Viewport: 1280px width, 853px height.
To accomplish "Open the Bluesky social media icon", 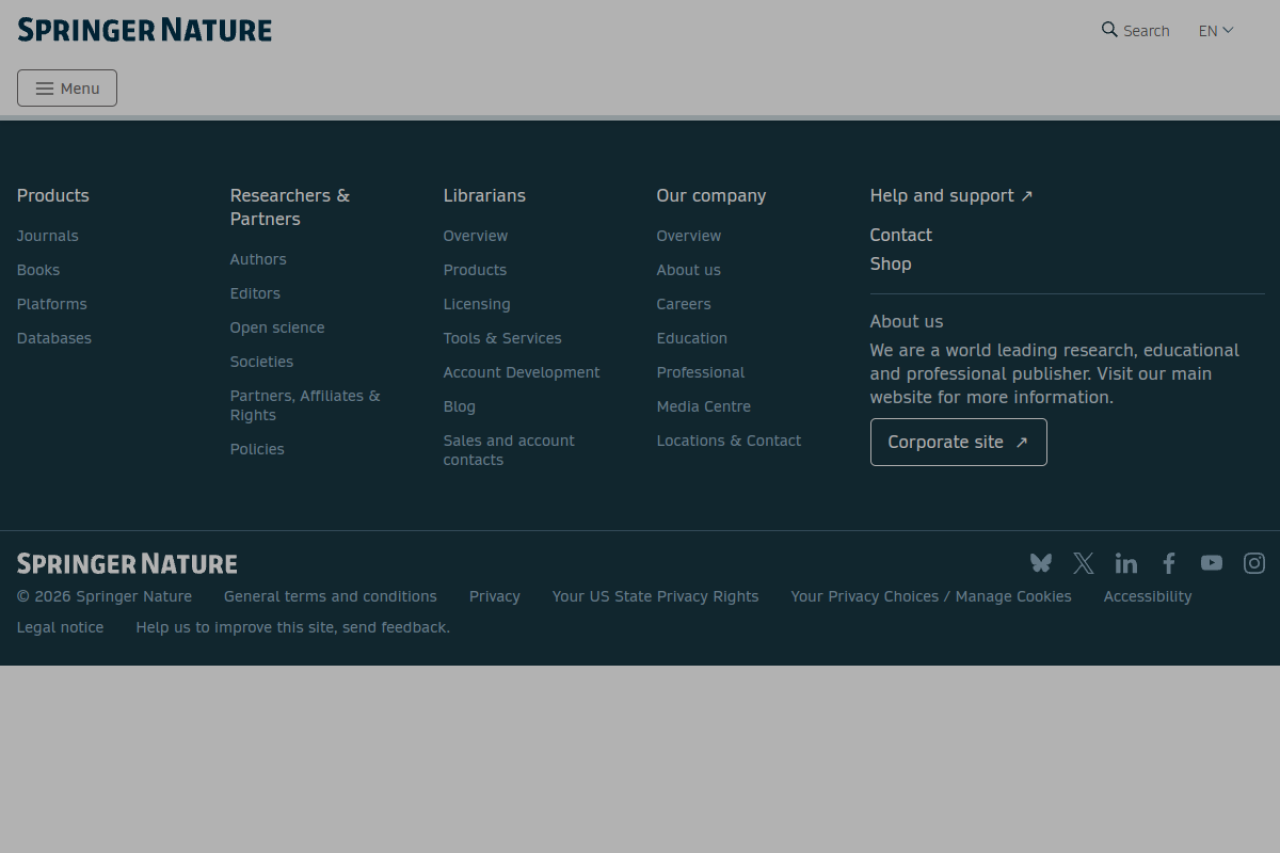I will [1041, 563].
